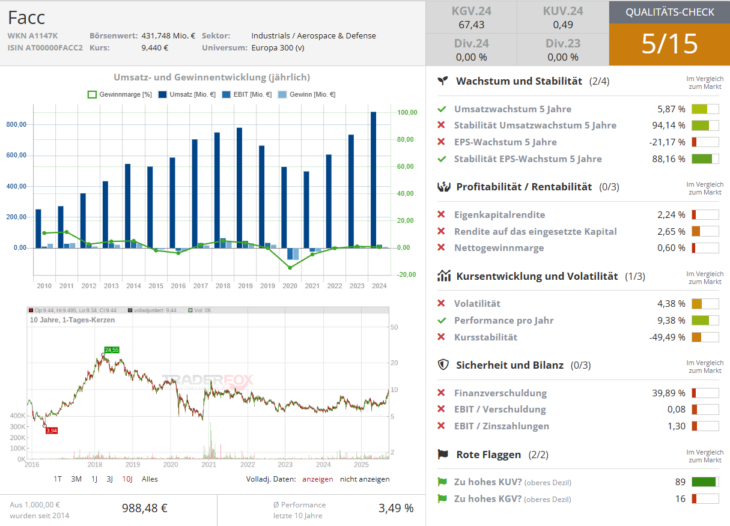Toggle Gewinnmarge [%] series in chart legend
The width and height of the screenshot is (730, 526).
(120, 94)
